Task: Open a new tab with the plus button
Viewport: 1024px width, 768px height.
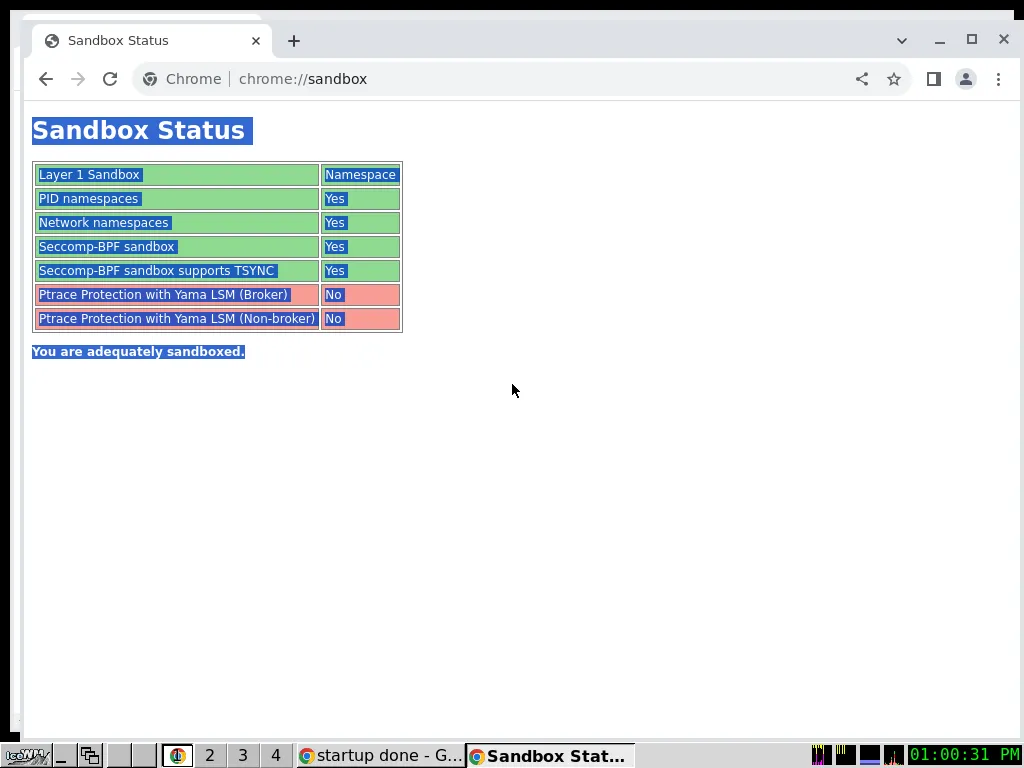Action: pyautogui.click(x=293, y=40)
